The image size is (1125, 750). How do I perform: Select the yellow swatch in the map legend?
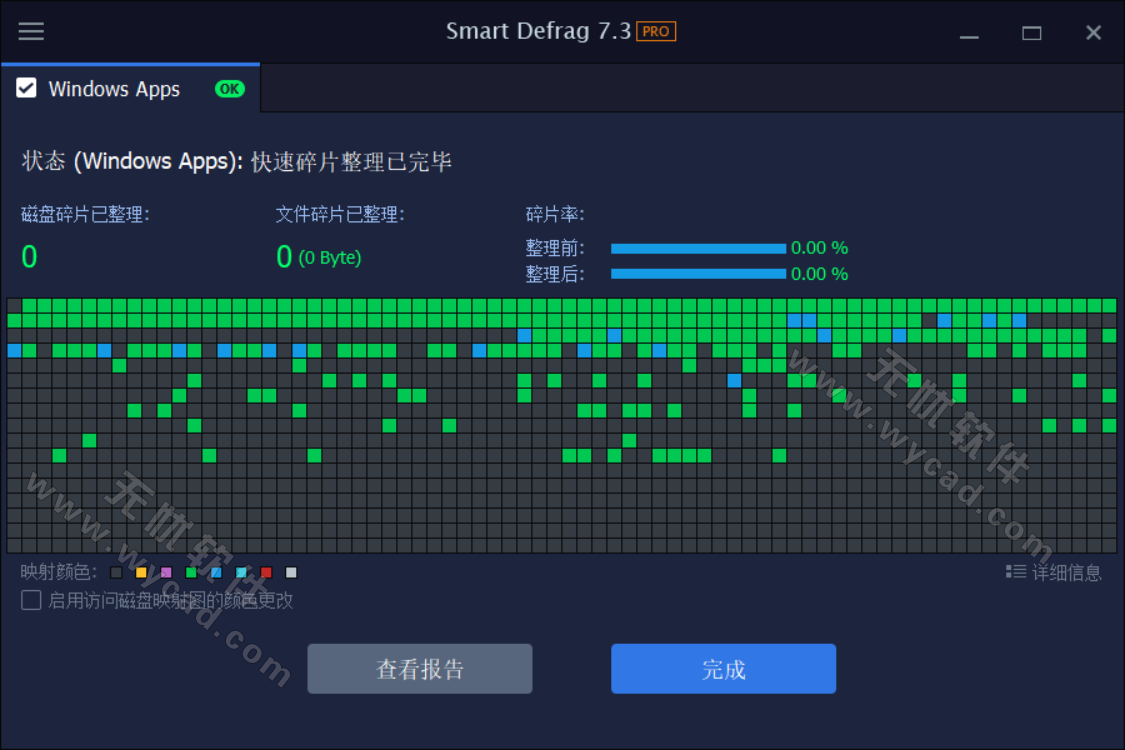pyautogui.click(x=142, y=572)
